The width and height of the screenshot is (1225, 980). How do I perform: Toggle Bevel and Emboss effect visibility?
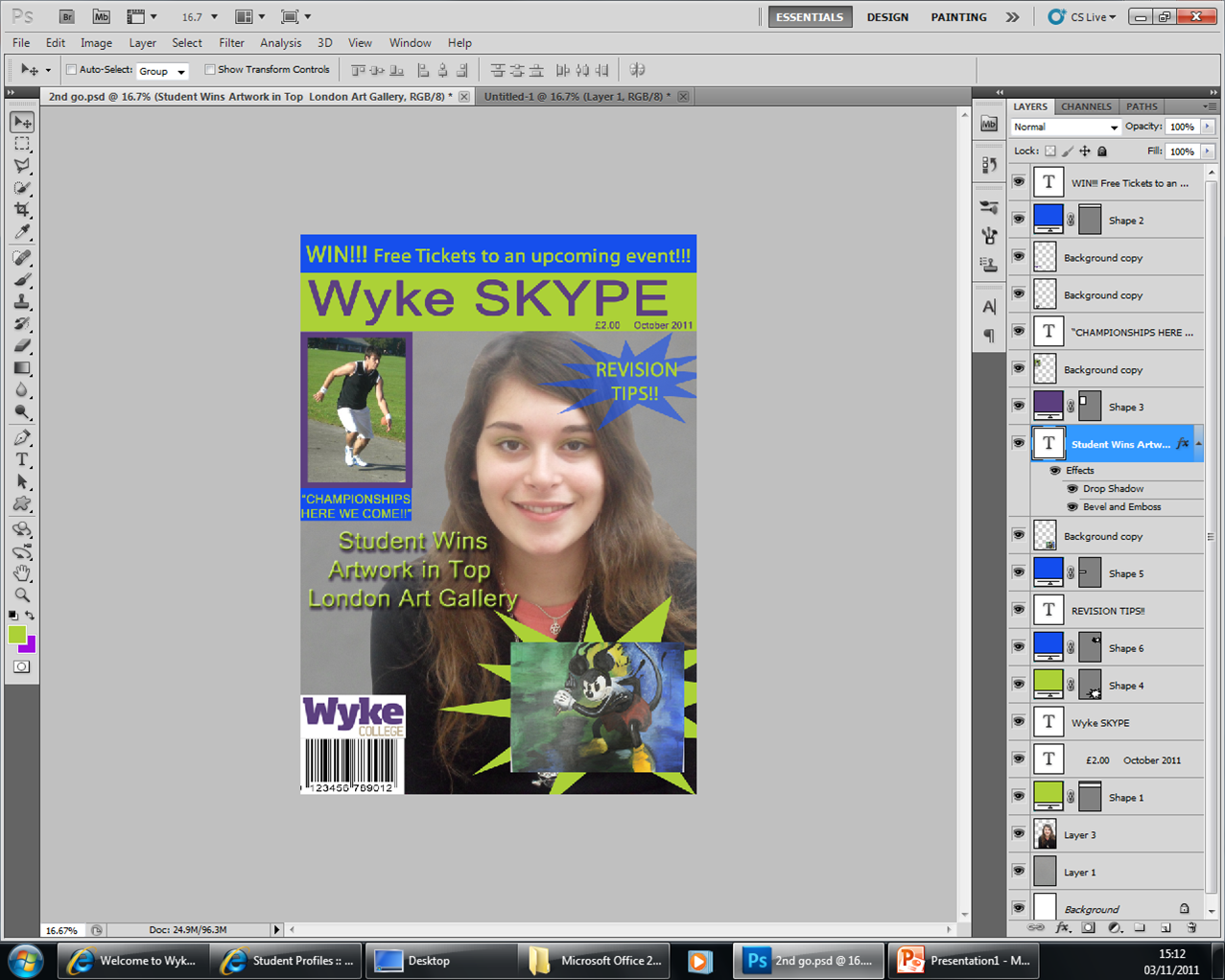1072,507
